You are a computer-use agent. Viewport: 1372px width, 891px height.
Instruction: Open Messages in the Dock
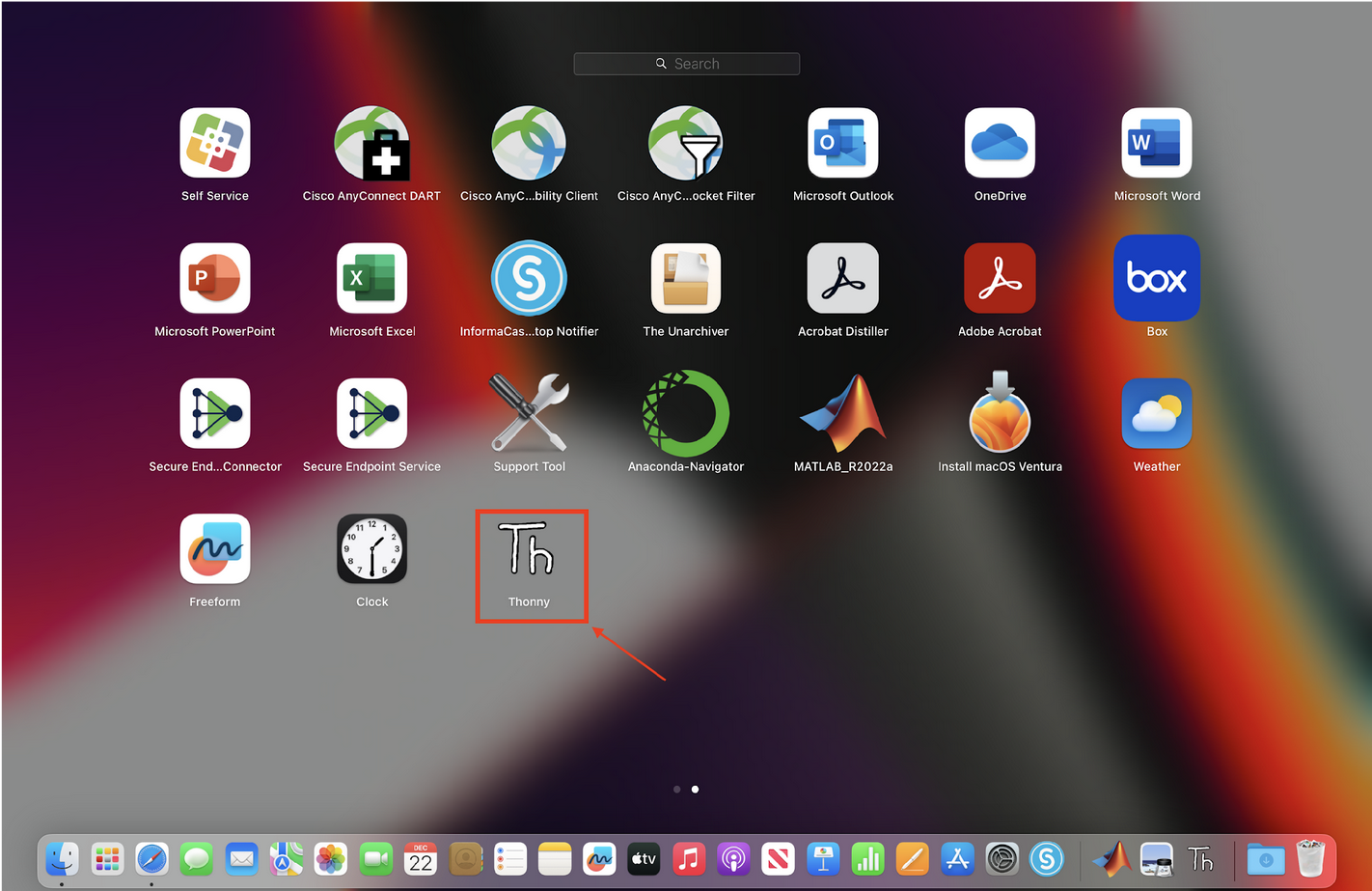pyautogui.click(x=197, y=858)
